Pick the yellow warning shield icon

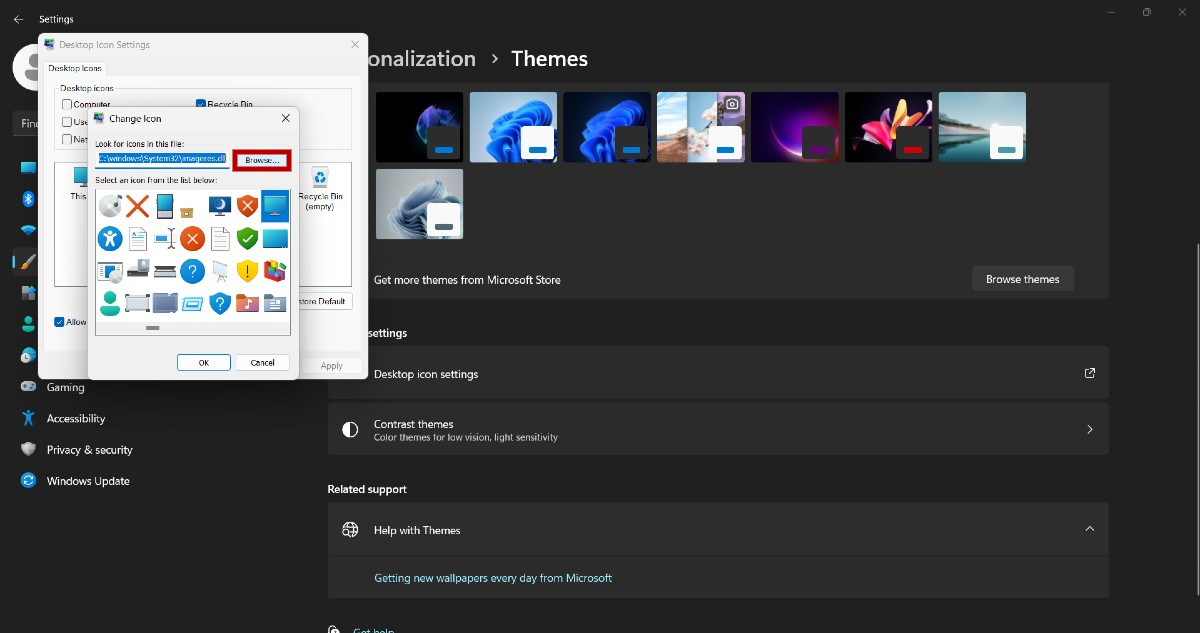coord(247,271)
